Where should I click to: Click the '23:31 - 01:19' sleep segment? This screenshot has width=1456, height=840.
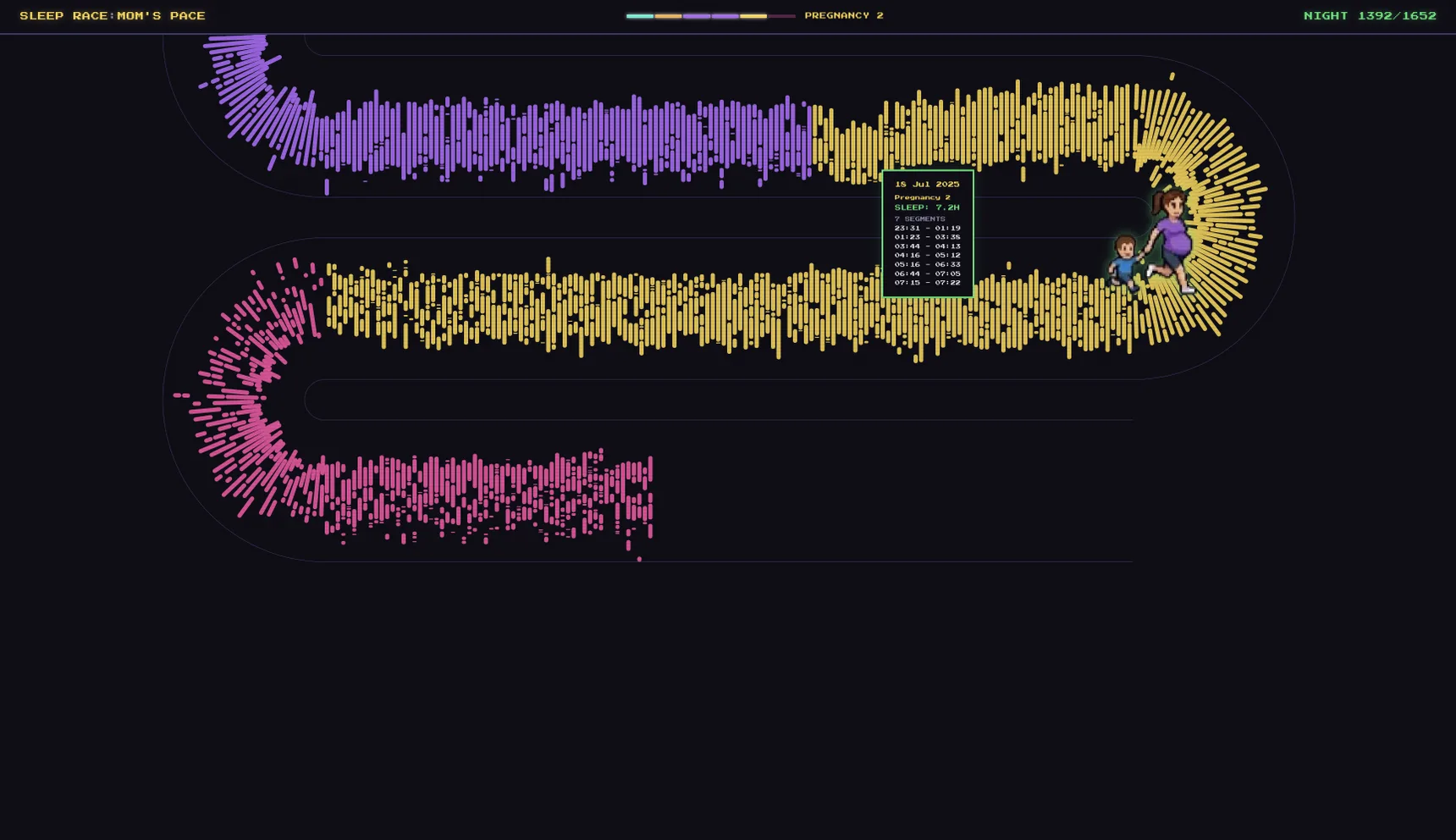pos(927,228)
